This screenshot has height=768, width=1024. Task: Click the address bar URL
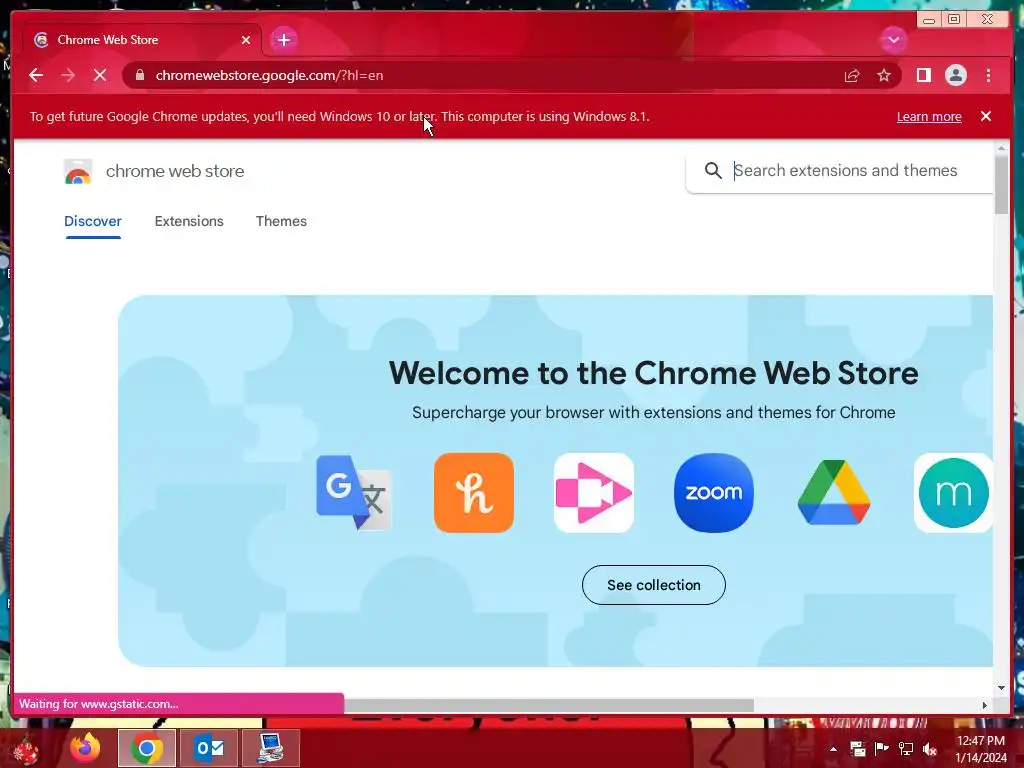click(269, 75)
